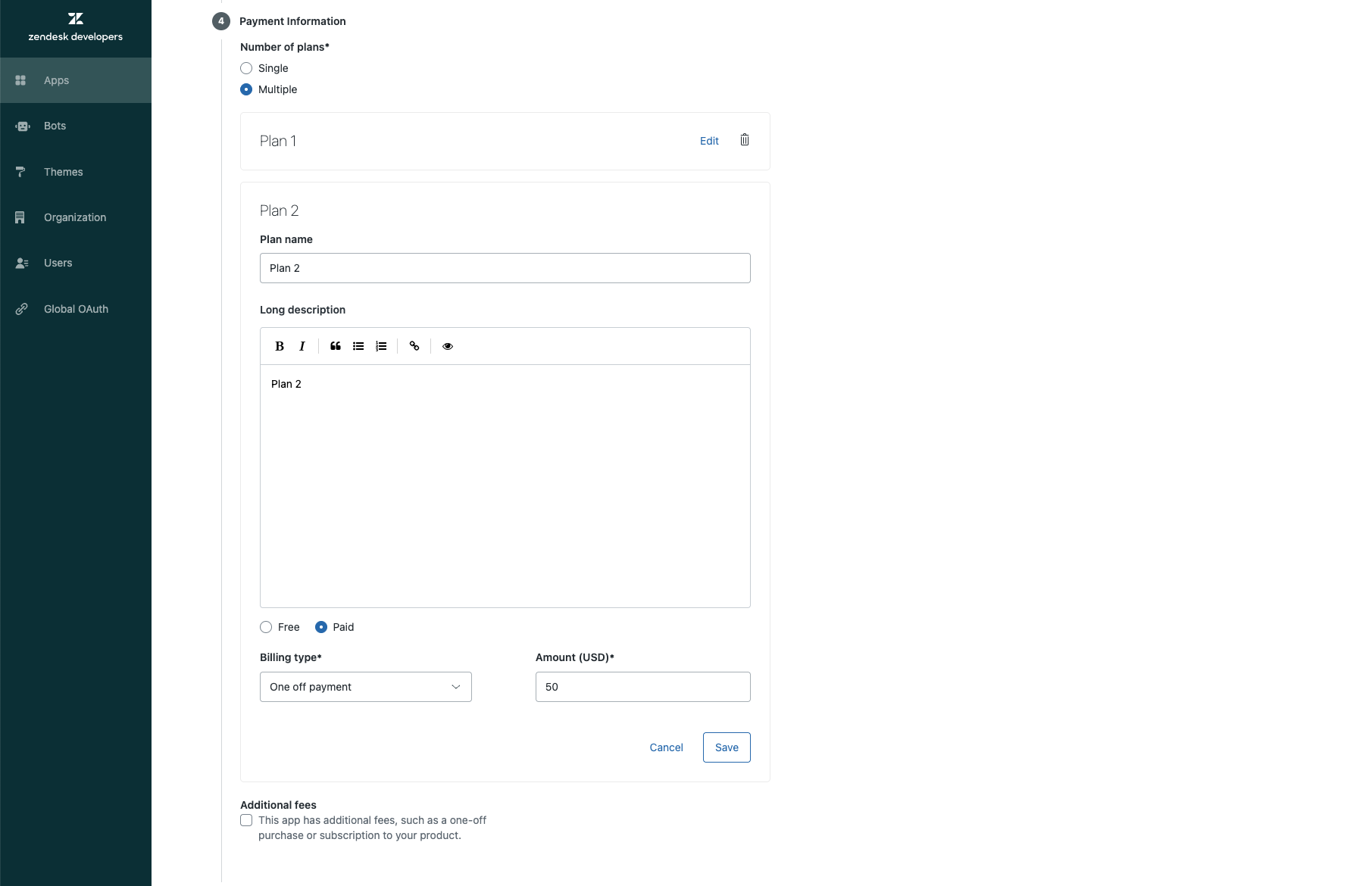Click the numbered list icon
This screenshot has width=1372, height=886.
[381, 346]
